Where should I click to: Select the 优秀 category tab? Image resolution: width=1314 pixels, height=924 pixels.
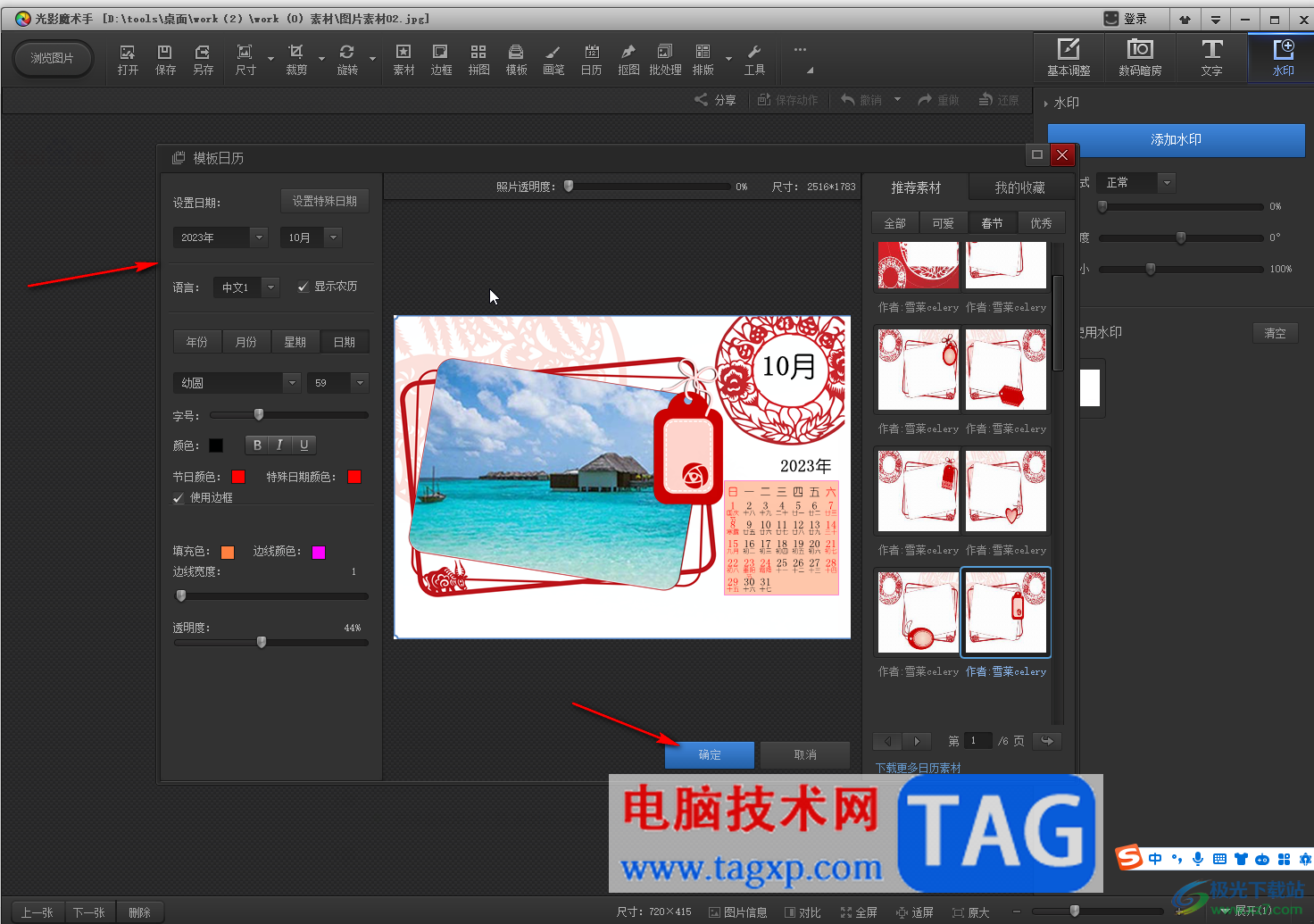[1041, 223]
